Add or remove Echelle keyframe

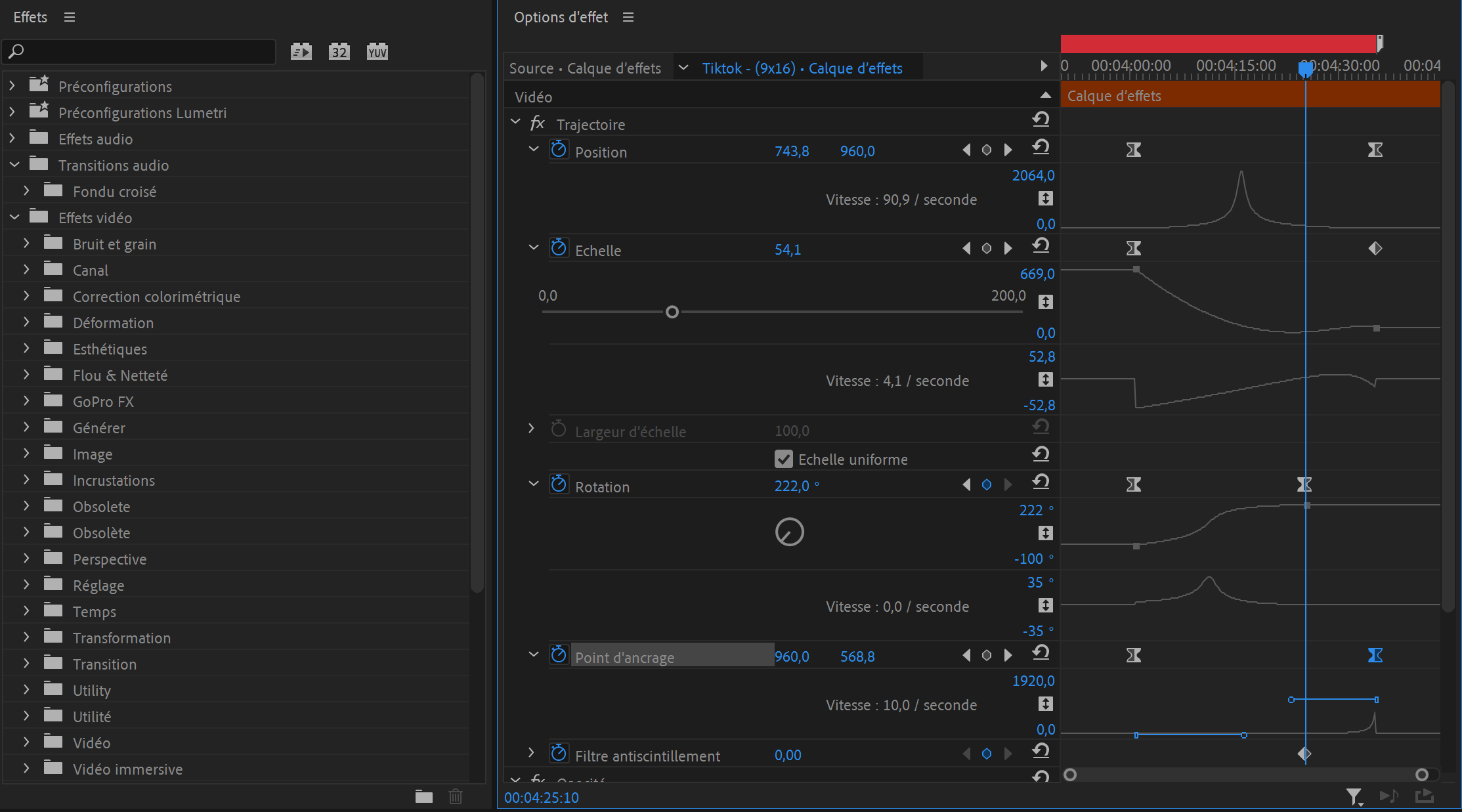tap(987, 249)
